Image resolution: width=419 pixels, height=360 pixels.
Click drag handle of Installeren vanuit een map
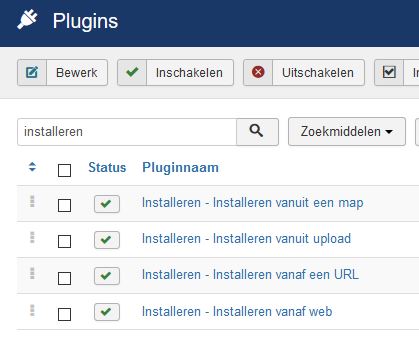click(32, 202)
